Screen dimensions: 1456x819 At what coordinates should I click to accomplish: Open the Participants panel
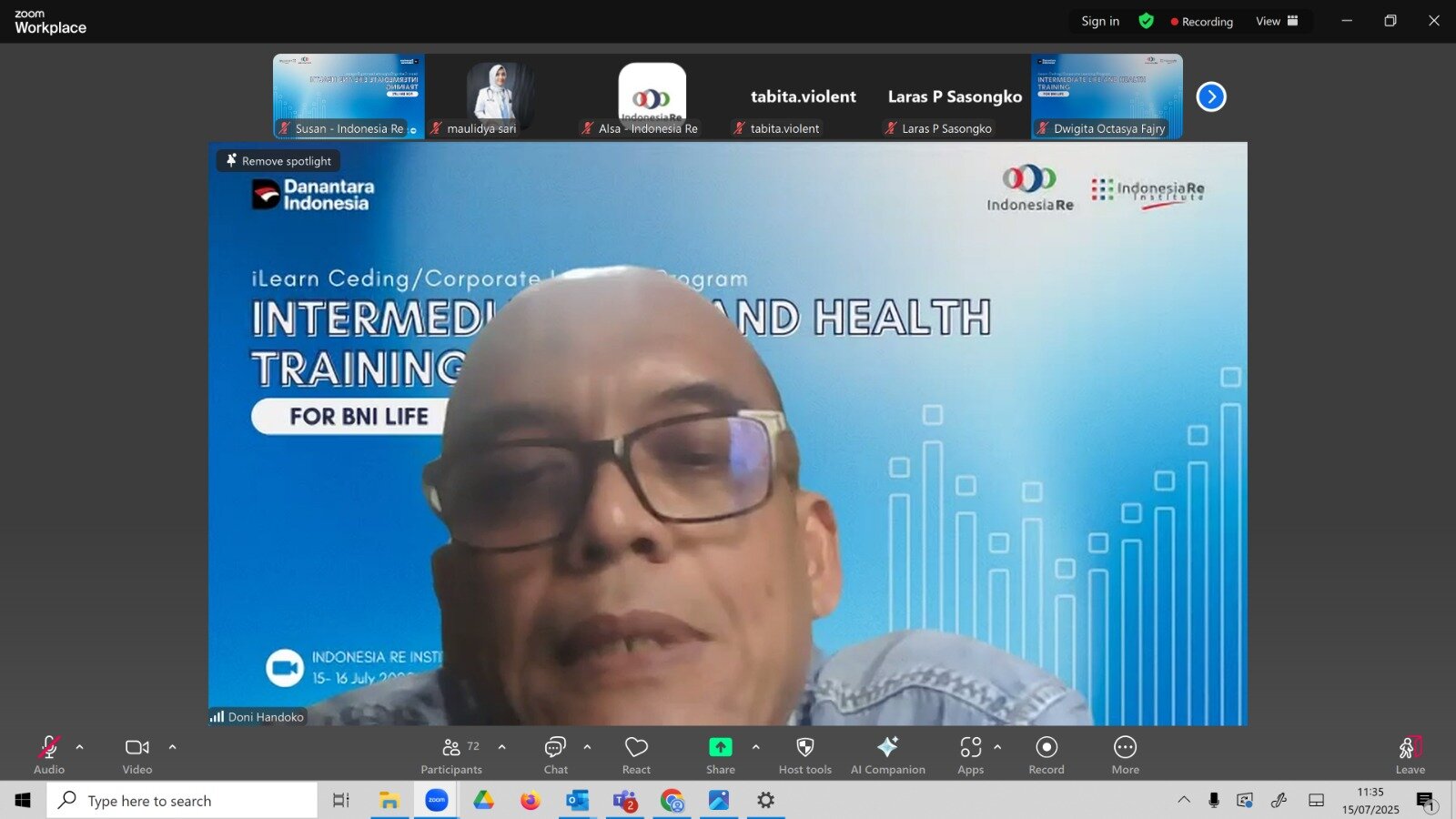[x=451, y=754]
